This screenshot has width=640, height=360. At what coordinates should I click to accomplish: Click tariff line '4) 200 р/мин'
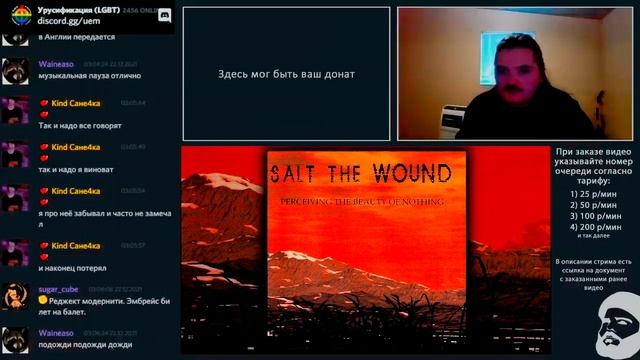click(x=596, y=227)
